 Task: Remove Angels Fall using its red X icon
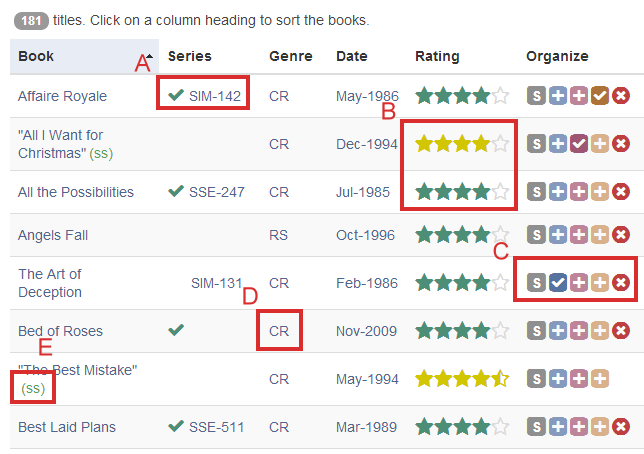point(621,235)
